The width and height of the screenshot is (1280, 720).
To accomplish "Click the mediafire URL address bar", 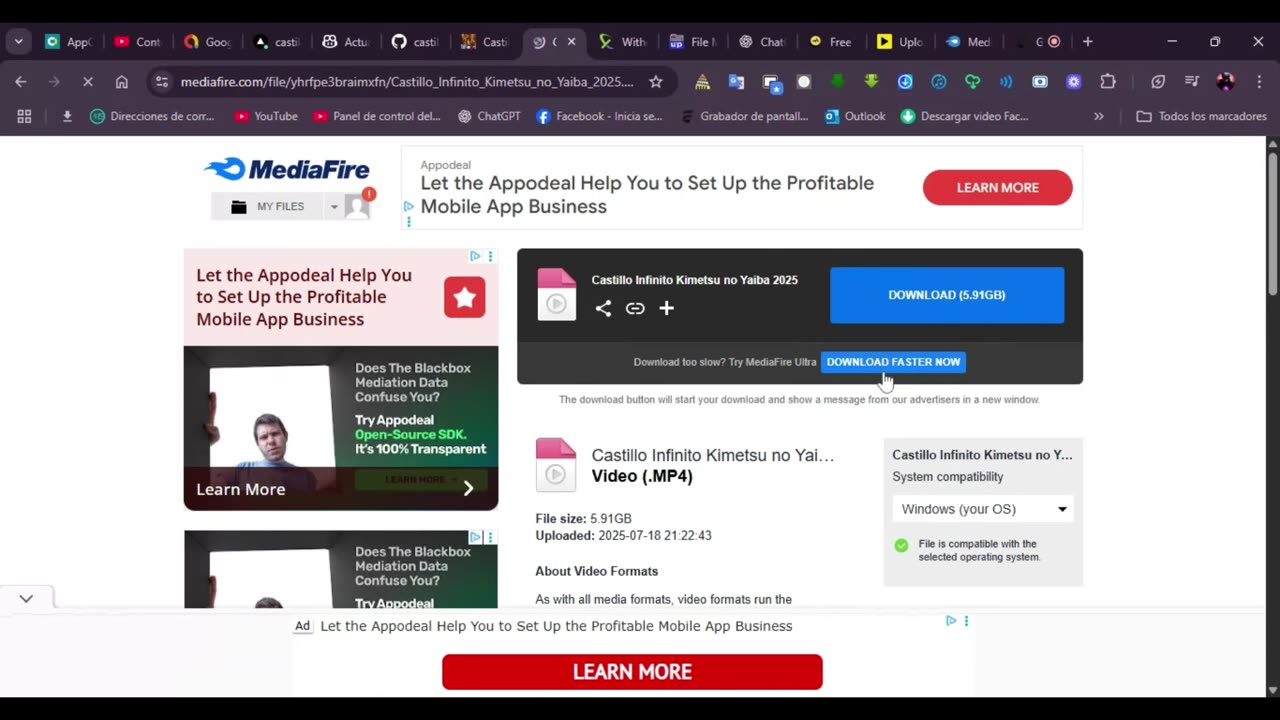I will (x=407, y=82).
